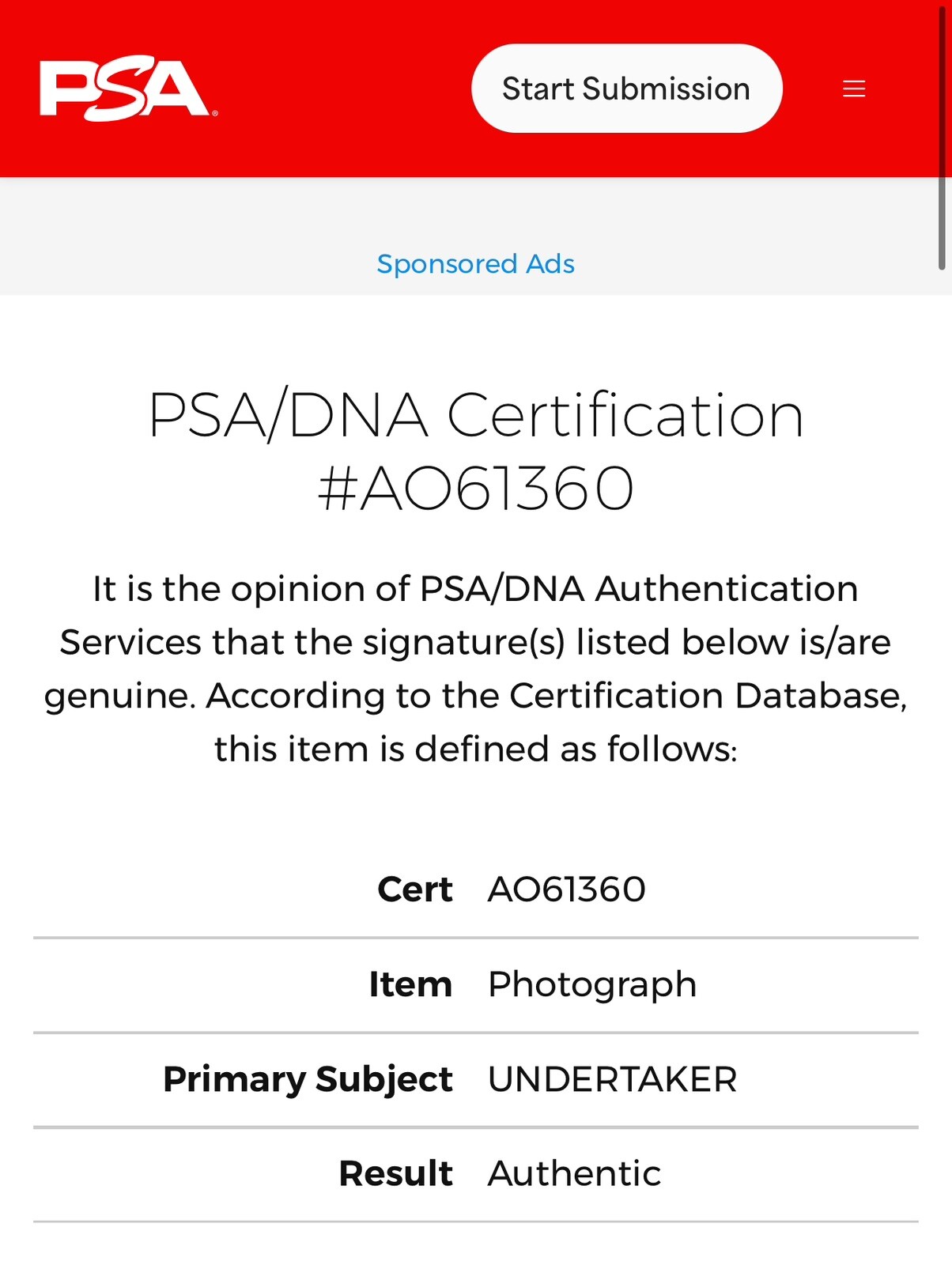This screenshot has width=952, height=1265.
Task: Select the PSA/DNA Certification heading
Action: coord(476,451)
